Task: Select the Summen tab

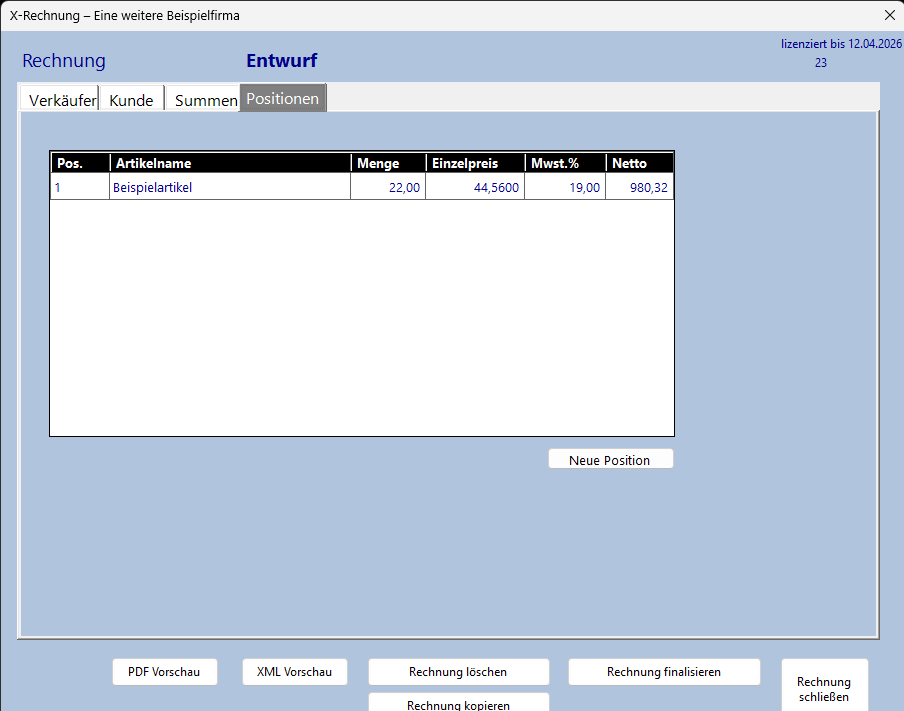Action: tap(203, 99)
